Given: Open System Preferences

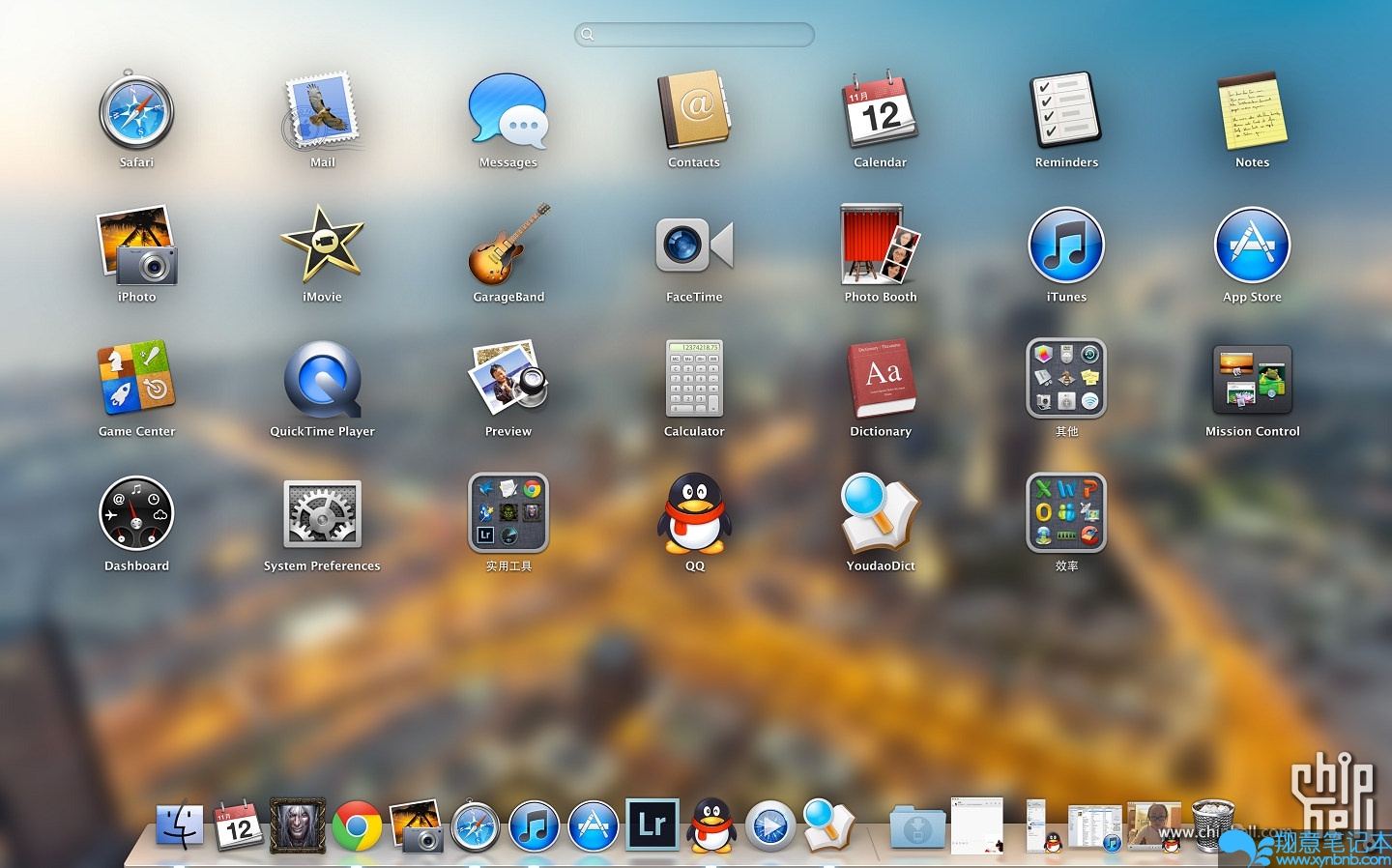Looking at the screenshot, I should click(x=323, y=513).
